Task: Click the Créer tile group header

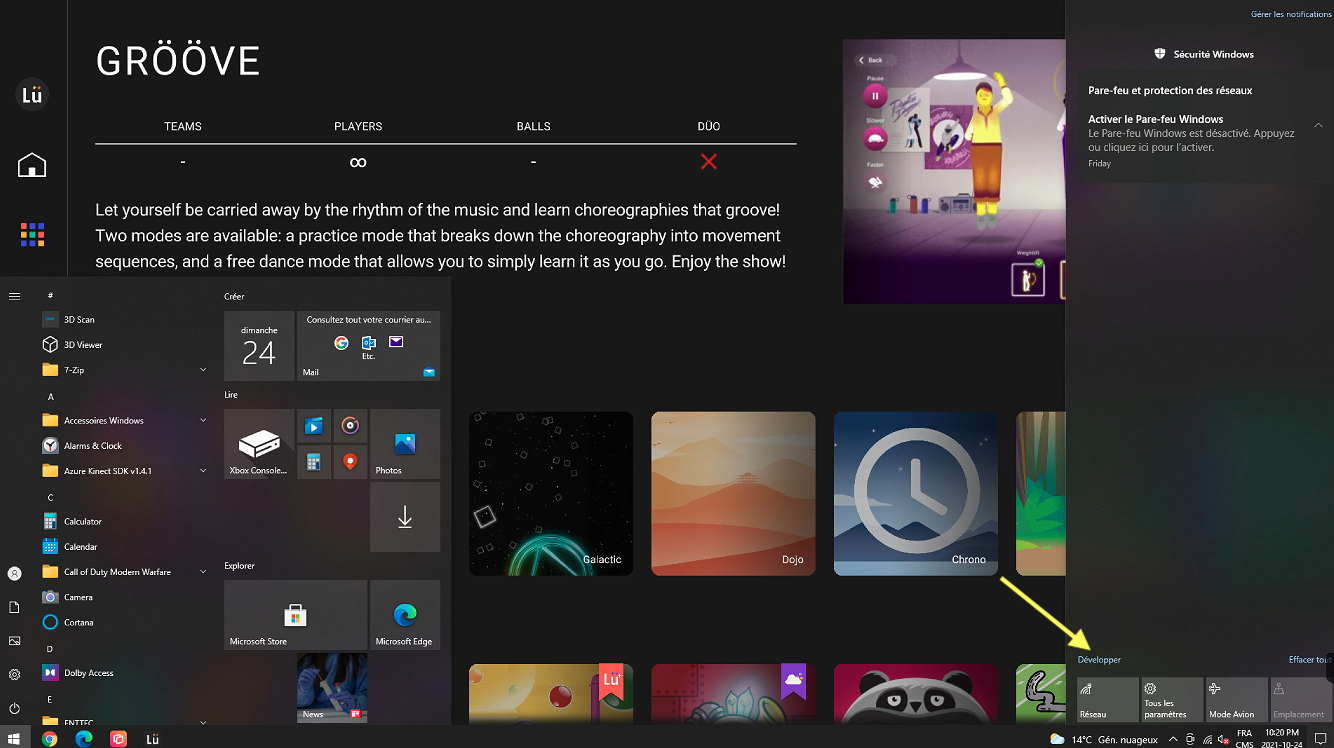Action: 234,297
